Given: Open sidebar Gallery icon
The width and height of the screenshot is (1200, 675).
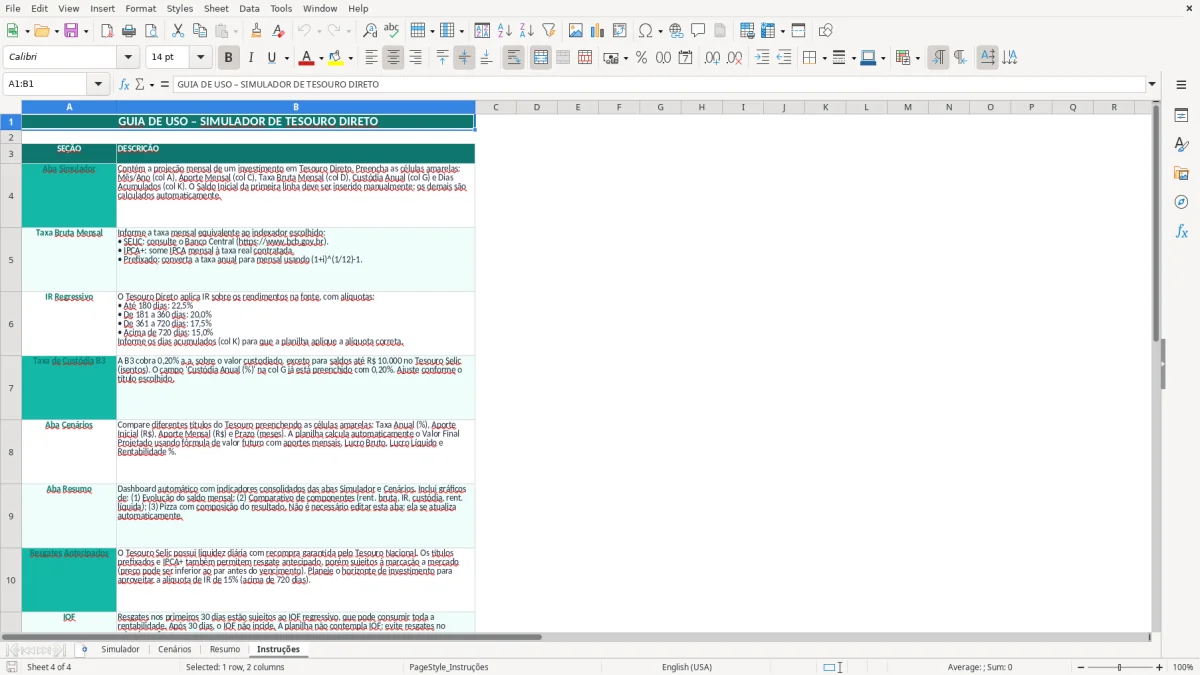Looking at the screenshot, I should (1181, 174).
